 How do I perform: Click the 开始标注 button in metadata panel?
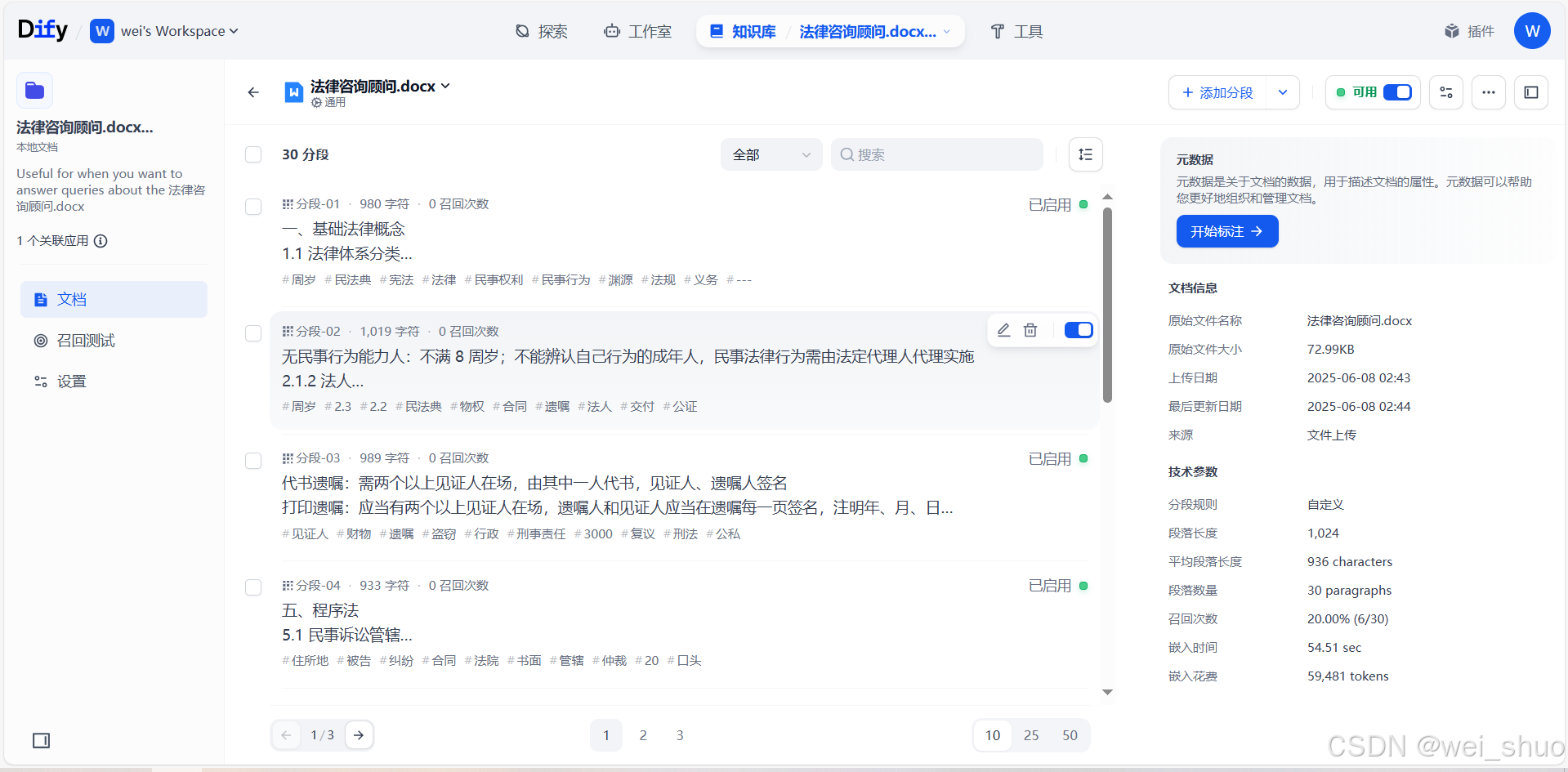click(x=1226, y=231)
